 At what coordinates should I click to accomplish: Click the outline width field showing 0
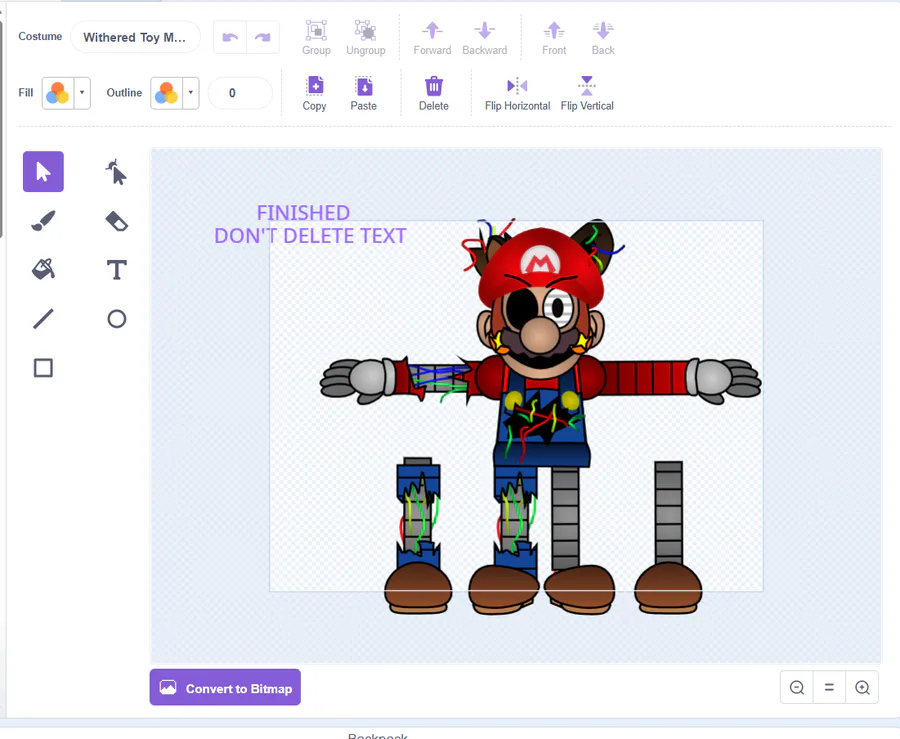click(240, 93)
